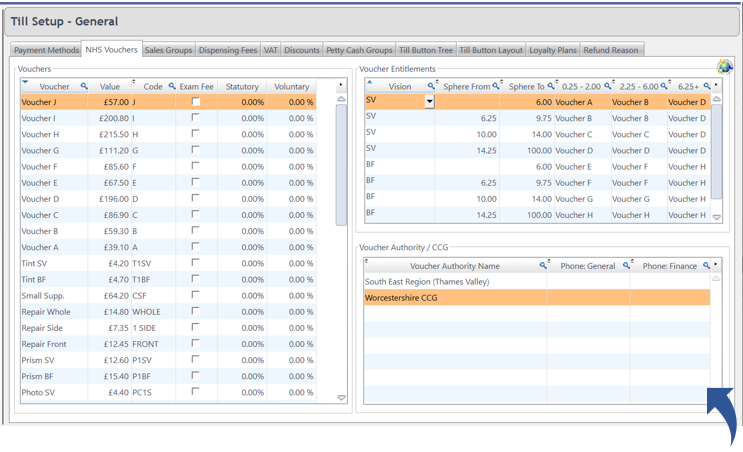Open Loyalty Plans tab
Image resolution: width=743 pixels, height=452 pixels.
point(553,50)
